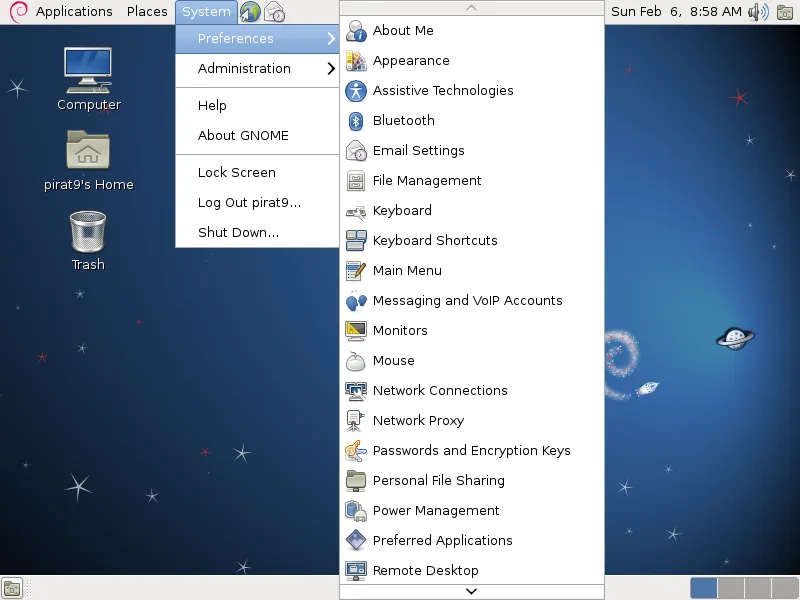Click the Mouse preferences icon
Image resolution: width=800 pixels, height=600 pixels.
tap(356, 361)
